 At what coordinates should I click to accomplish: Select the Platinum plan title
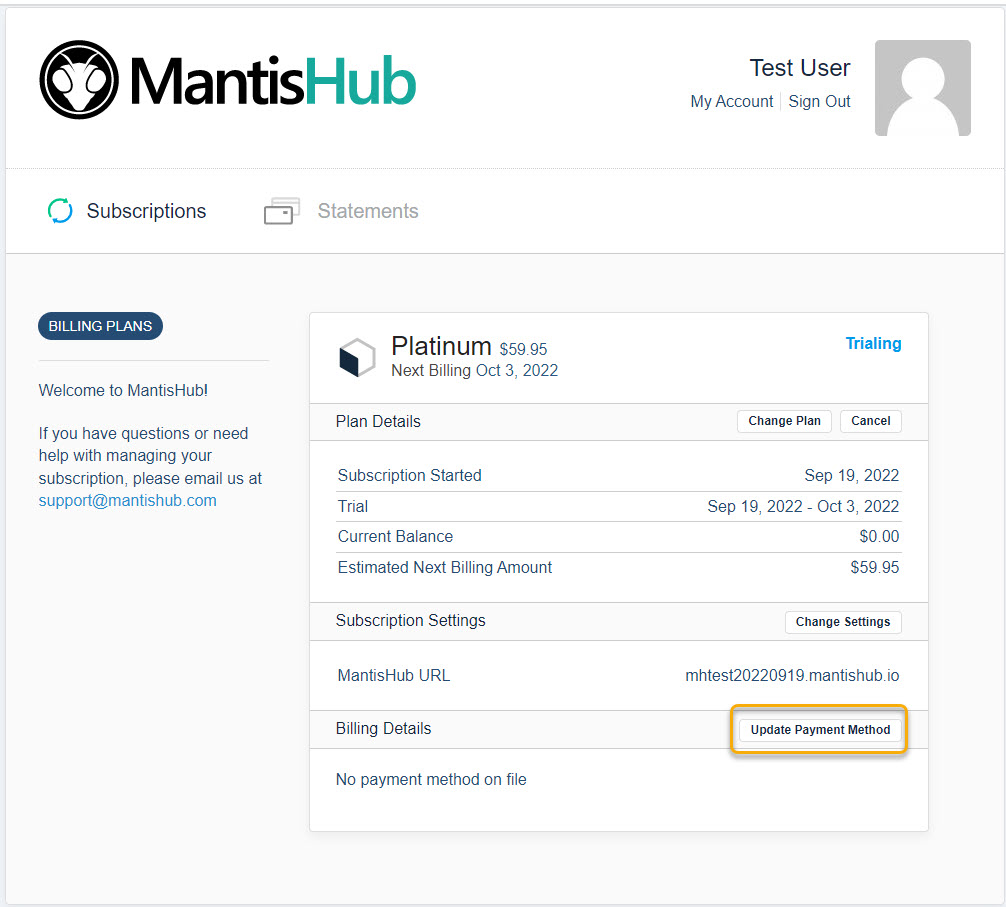coord(441,346)
